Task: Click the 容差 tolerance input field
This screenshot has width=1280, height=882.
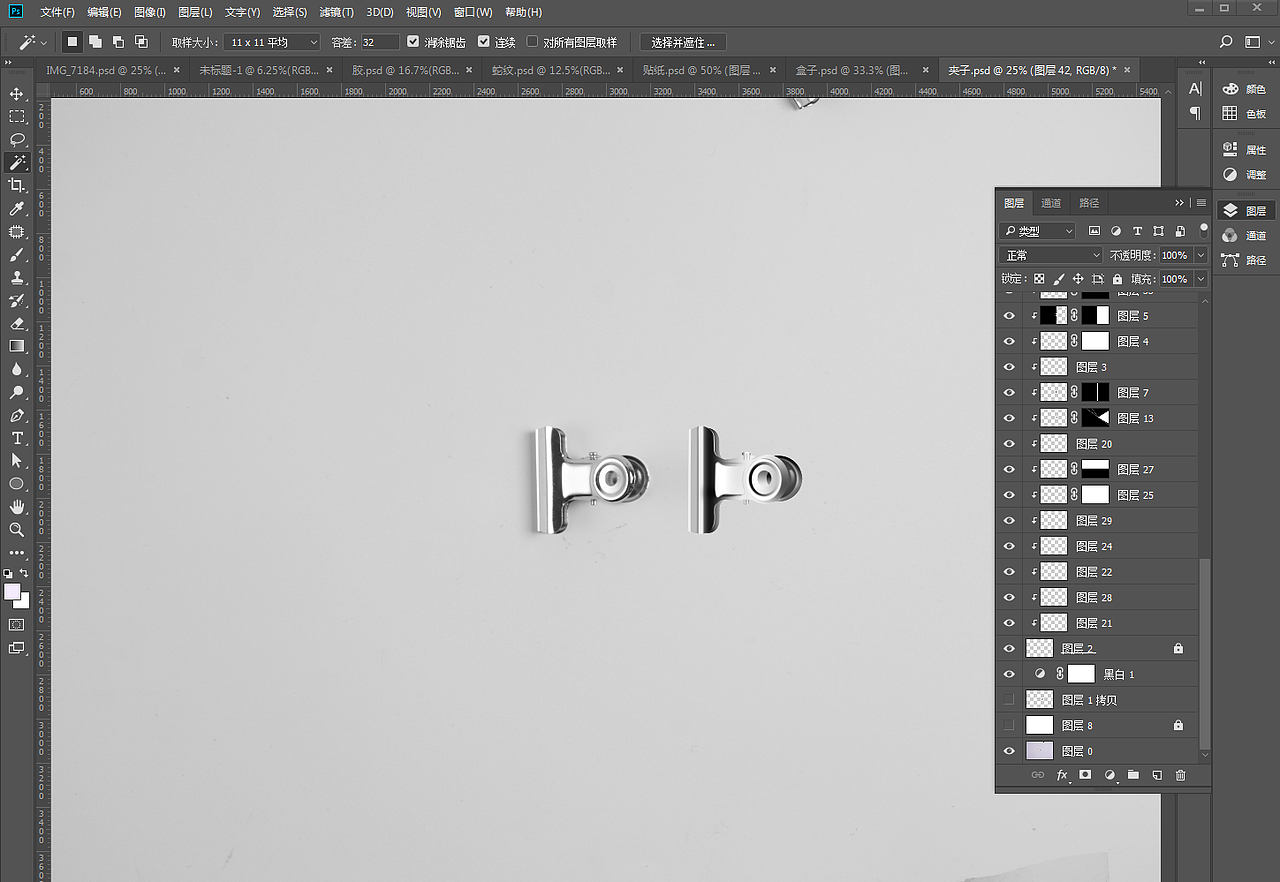Action: pyautogui.click(x=380, y=42)
